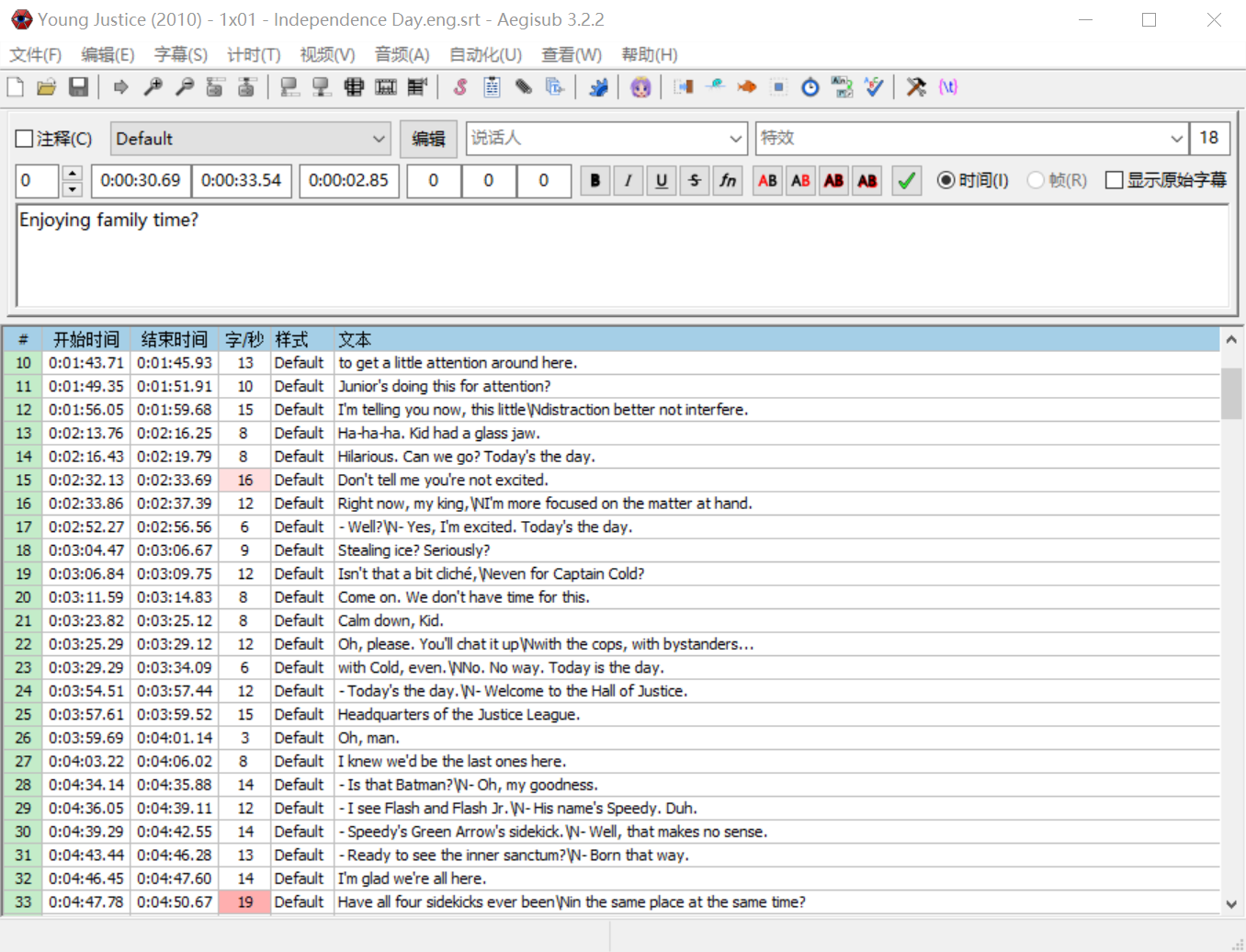
Task: Open script Properties clipboard icon
Action: [492, 87]
